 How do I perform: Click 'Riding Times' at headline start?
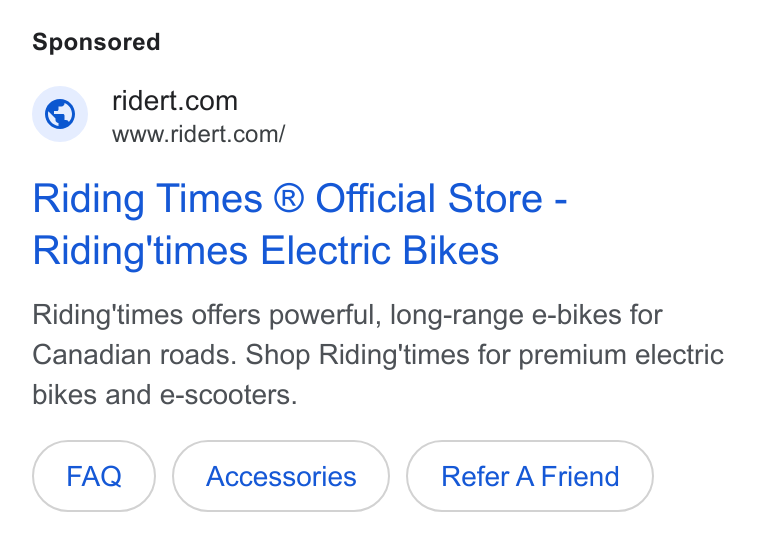pyautogui.click(x=148, y=199)
